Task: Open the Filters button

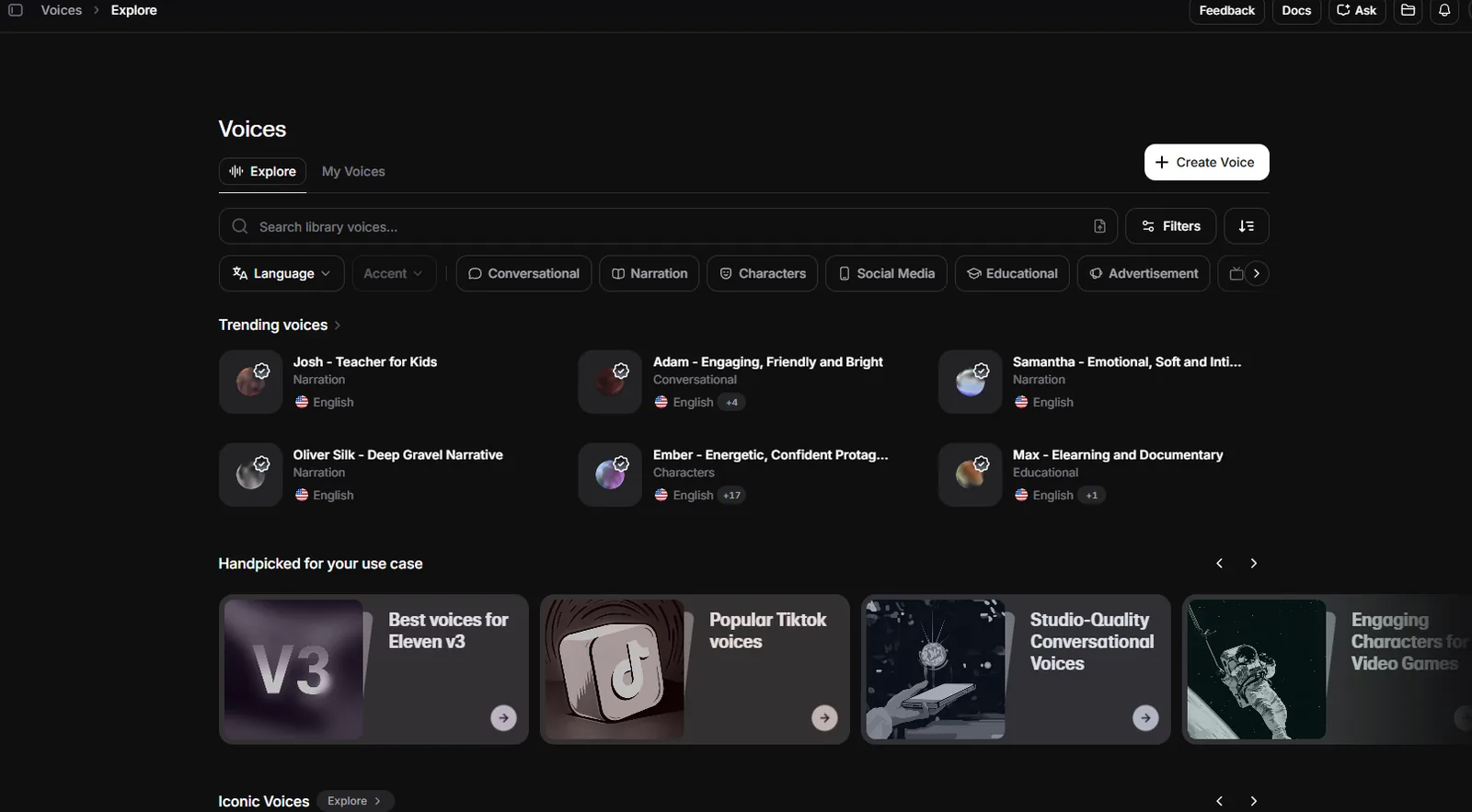Action: click(x=1170, y=226)
